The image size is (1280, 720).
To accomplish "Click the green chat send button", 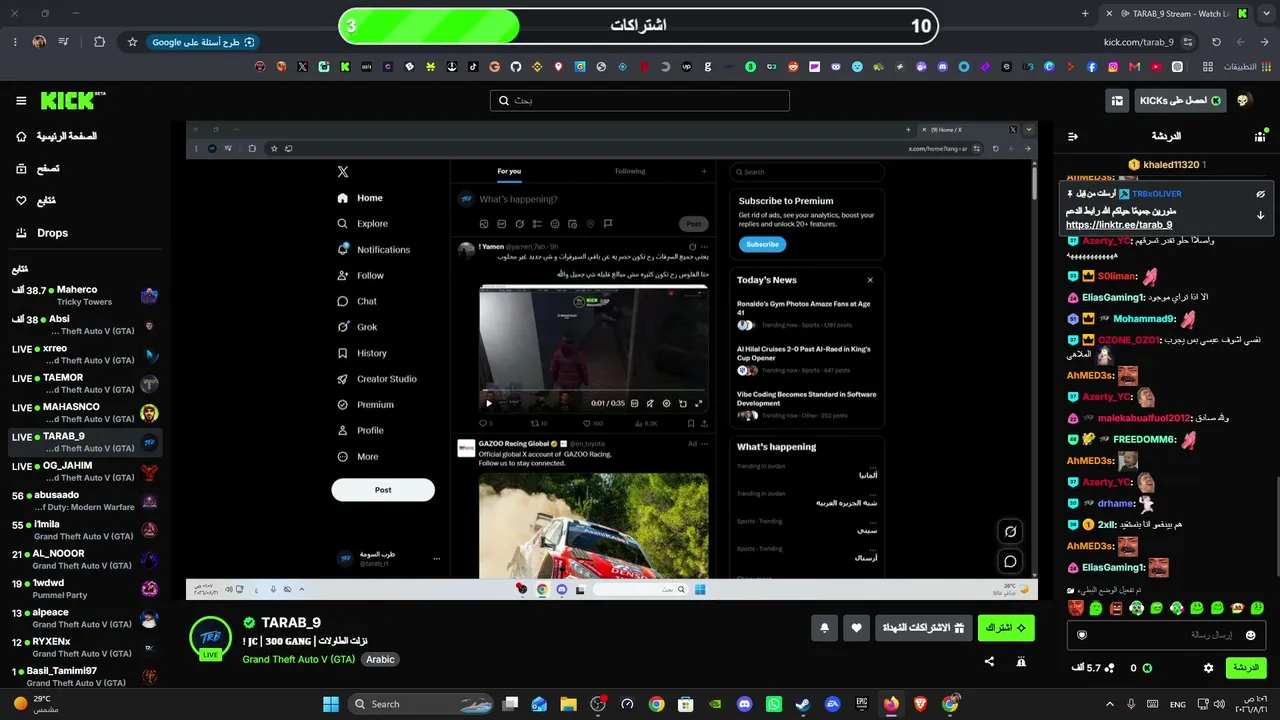I will pyautogui.click(x=1246, y=668).
